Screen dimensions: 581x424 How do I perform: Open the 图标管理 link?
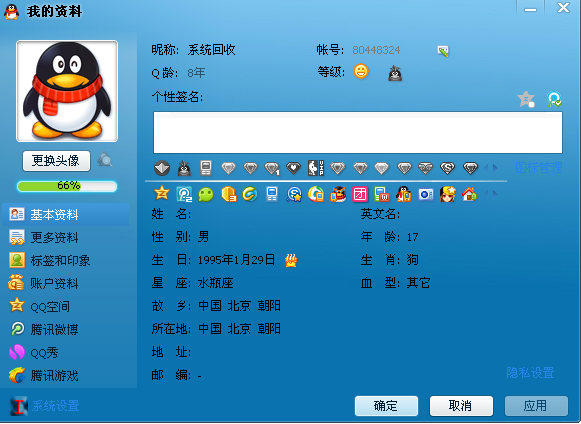(x=538, y=168)
